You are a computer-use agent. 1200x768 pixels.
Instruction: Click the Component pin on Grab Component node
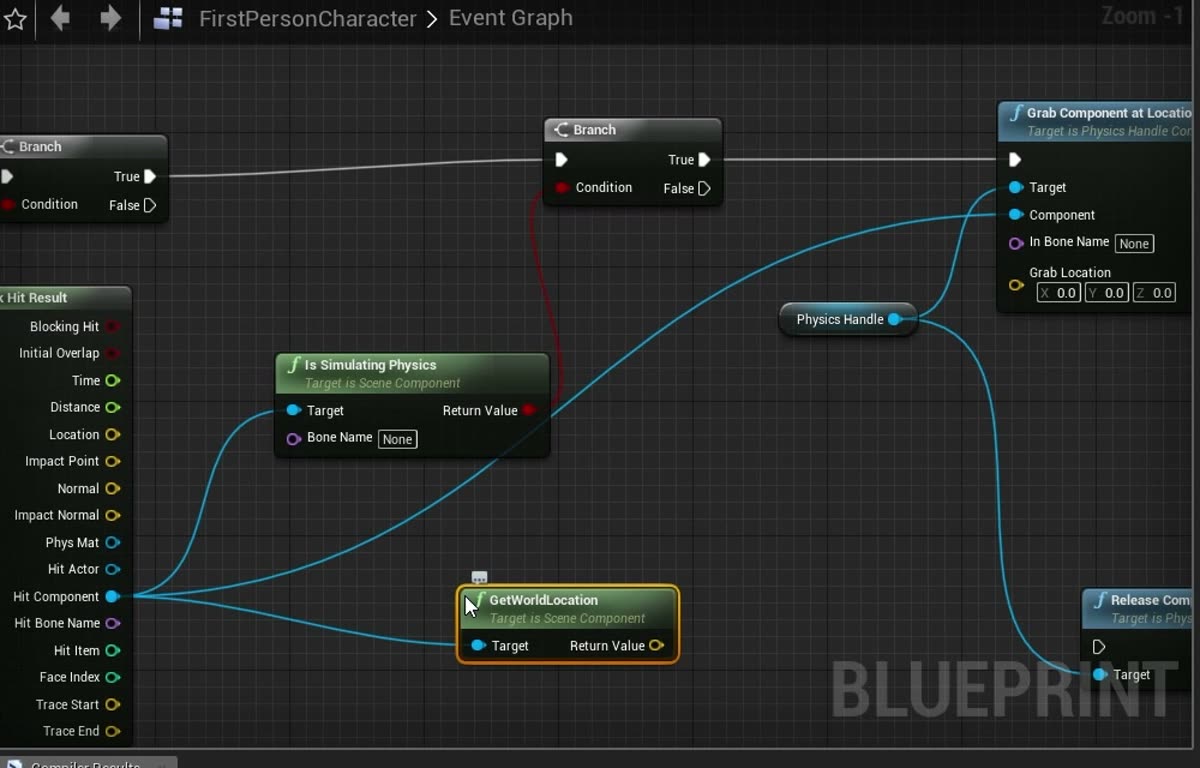(1016, 215)
